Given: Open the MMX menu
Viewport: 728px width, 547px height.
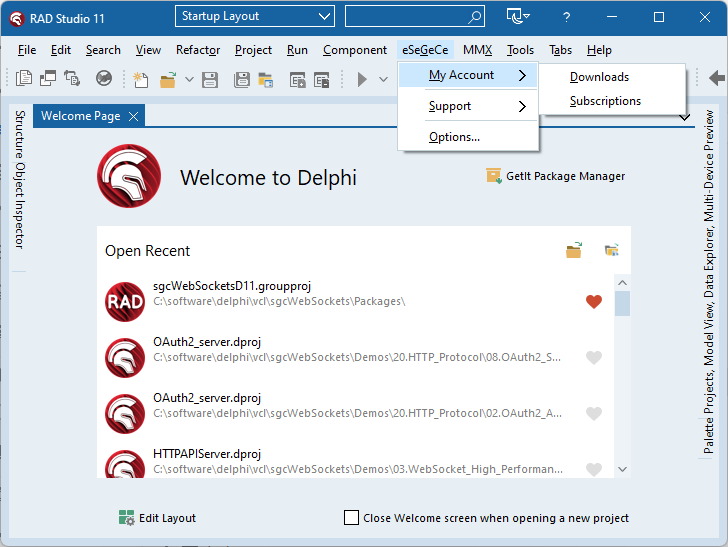Looking at the screenshot, I should [x=477, y=50].
